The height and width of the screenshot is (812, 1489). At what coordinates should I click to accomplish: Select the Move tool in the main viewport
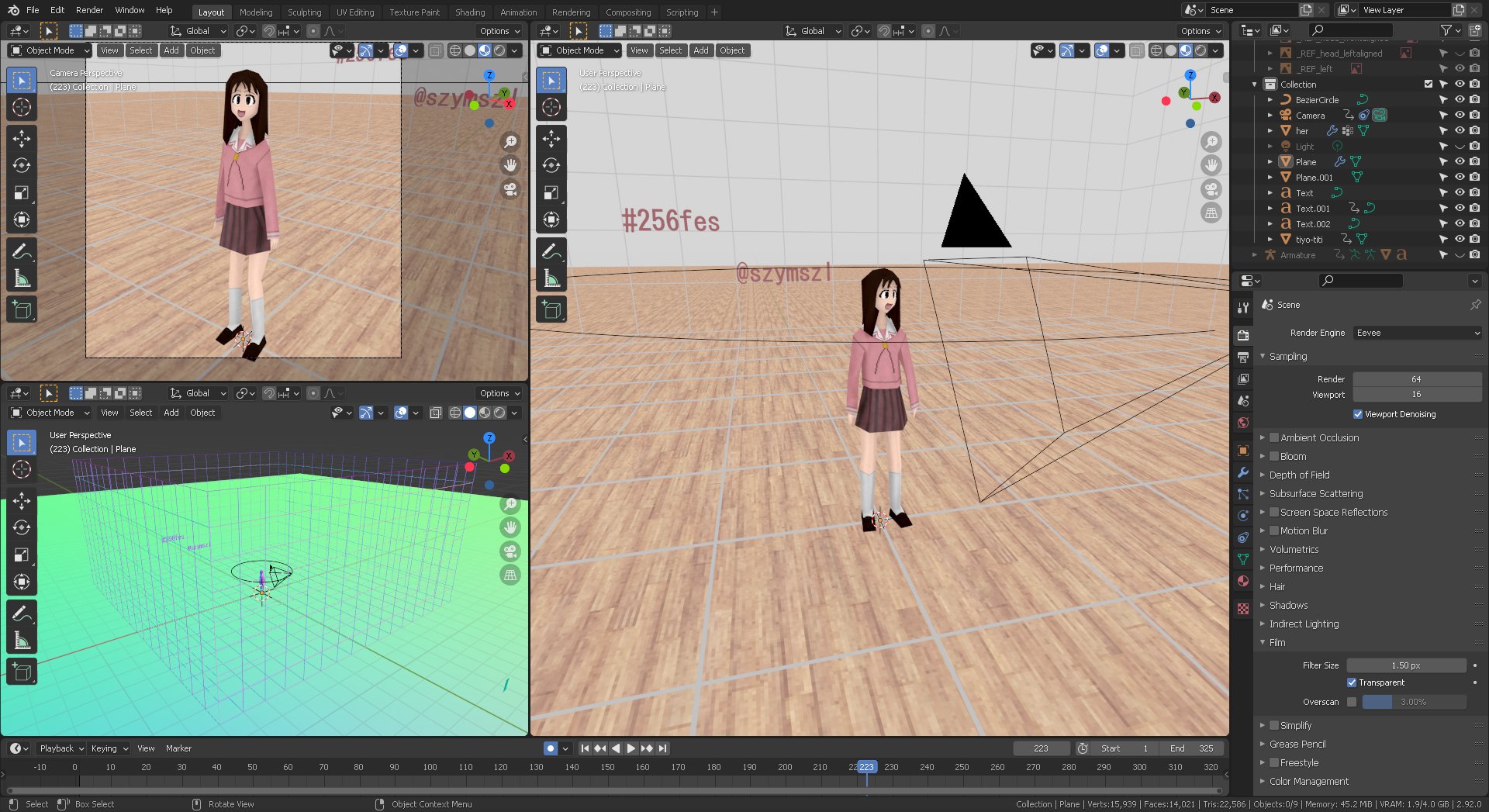[x=551, y=139]
